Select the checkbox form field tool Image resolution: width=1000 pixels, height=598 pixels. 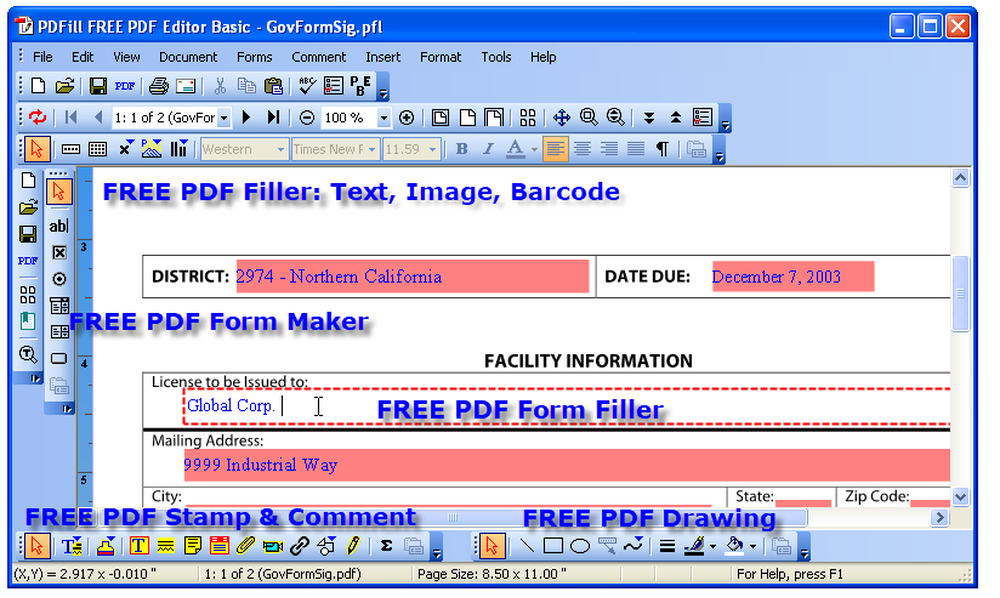(x=59, y=253)
